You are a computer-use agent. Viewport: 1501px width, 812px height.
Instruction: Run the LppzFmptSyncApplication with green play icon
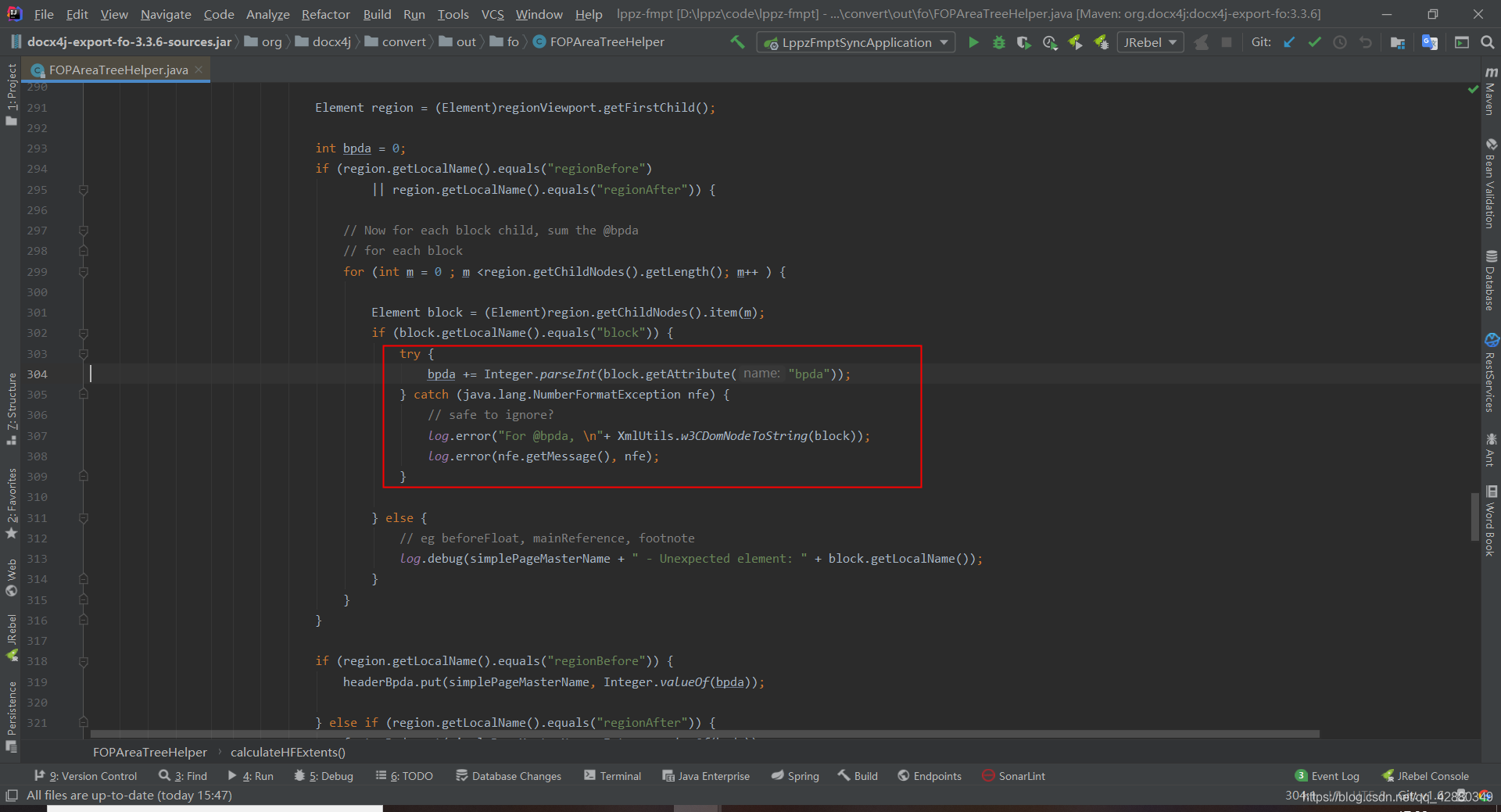[x=973, y=42]
